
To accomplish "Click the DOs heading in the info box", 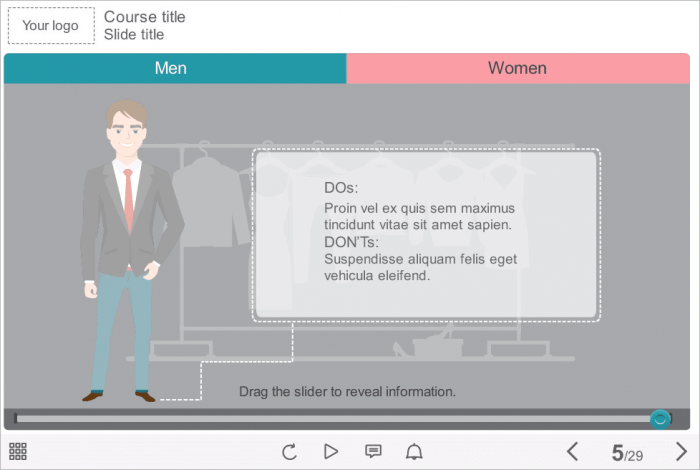I will click(341, 188).
